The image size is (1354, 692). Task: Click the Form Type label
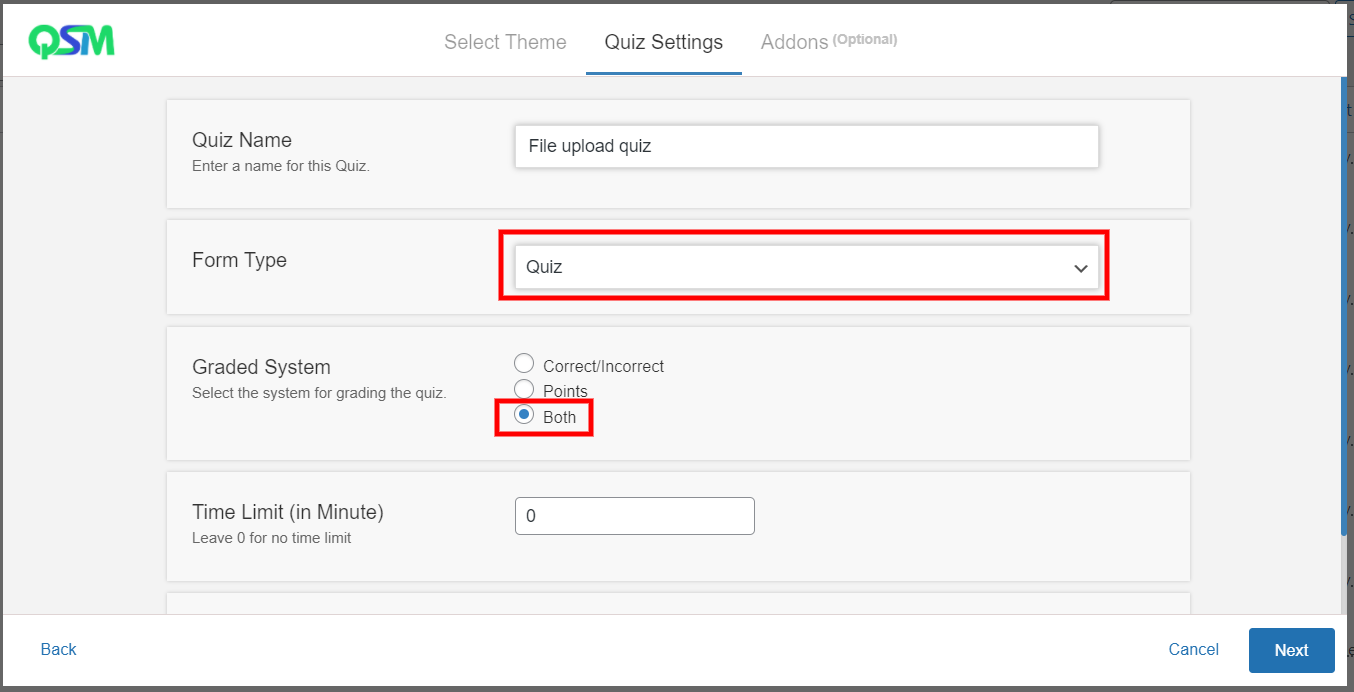click(239, 260)
